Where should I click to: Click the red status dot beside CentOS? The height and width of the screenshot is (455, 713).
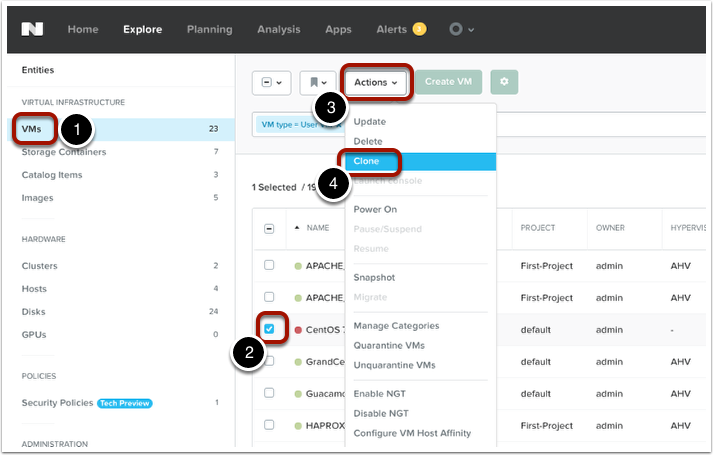coord(298,329)
